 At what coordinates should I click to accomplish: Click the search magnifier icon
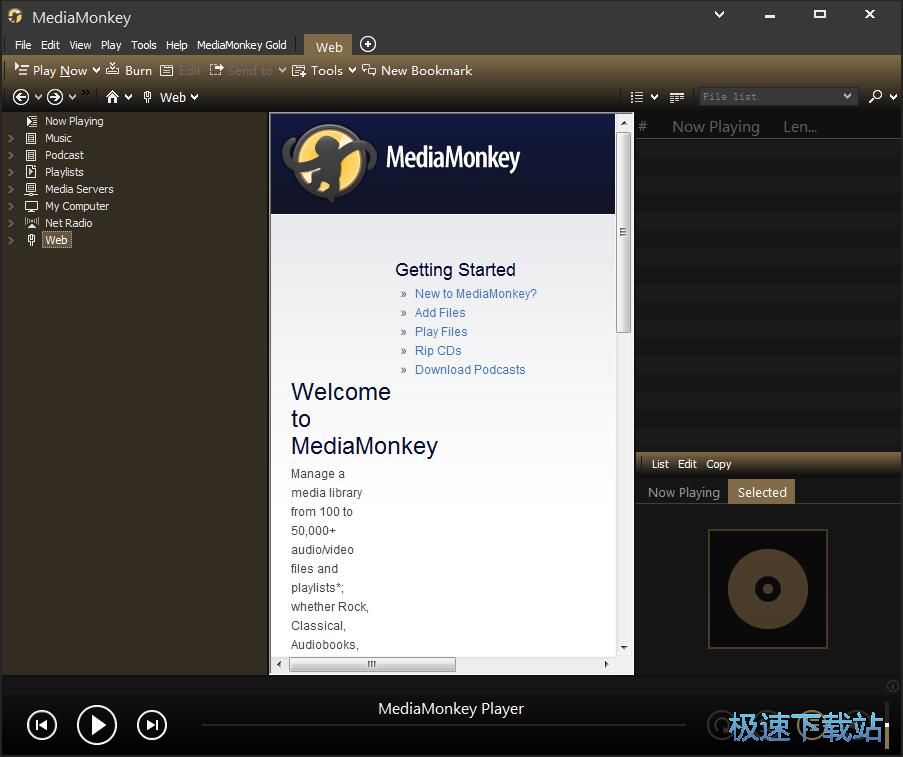pos(875,97)
